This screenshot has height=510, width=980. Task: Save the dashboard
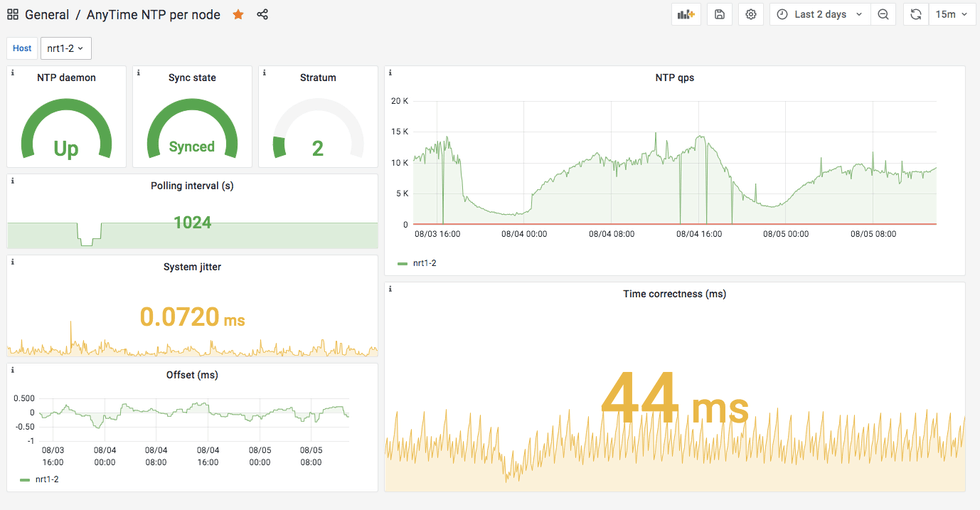tap(719, 14)
